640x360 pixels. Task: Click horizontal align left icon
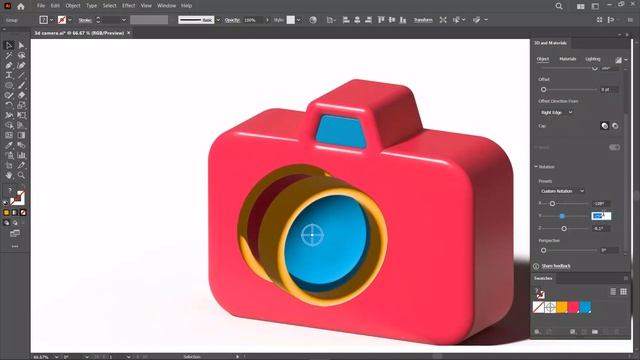point(346,20)
